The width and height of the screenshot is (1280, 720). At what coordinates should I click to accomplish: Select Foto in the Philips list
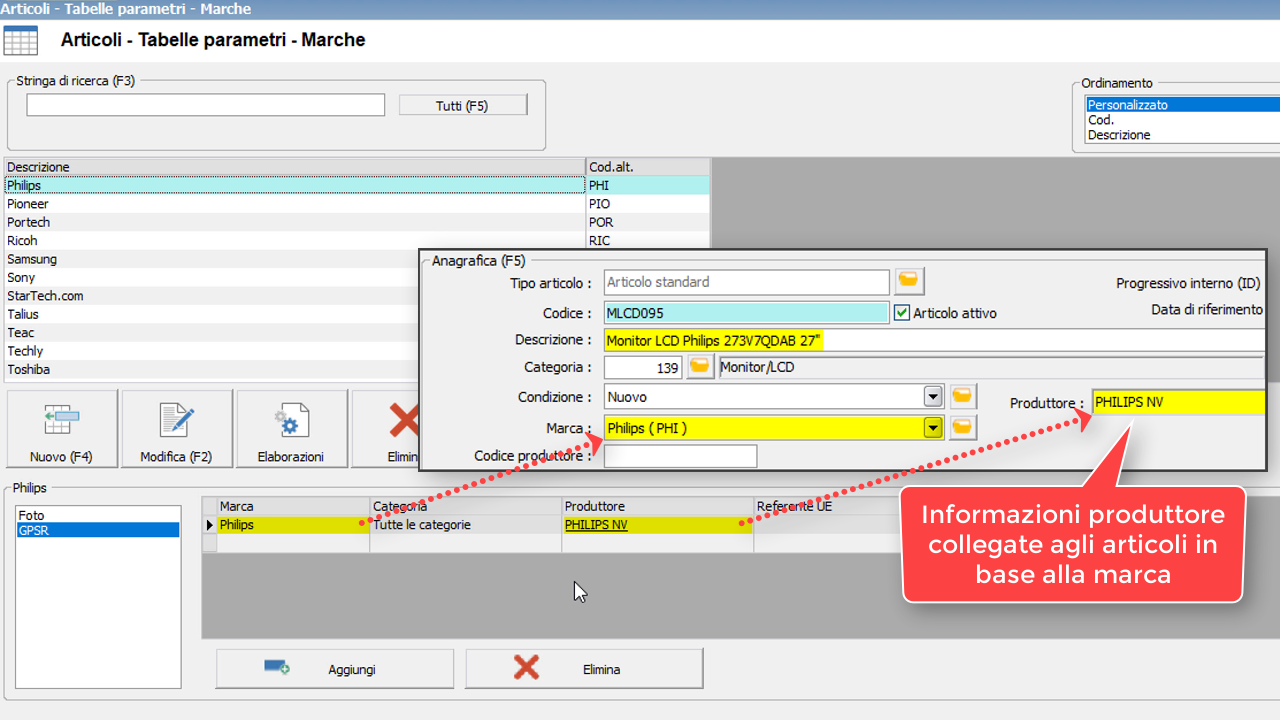click(98, 515)
